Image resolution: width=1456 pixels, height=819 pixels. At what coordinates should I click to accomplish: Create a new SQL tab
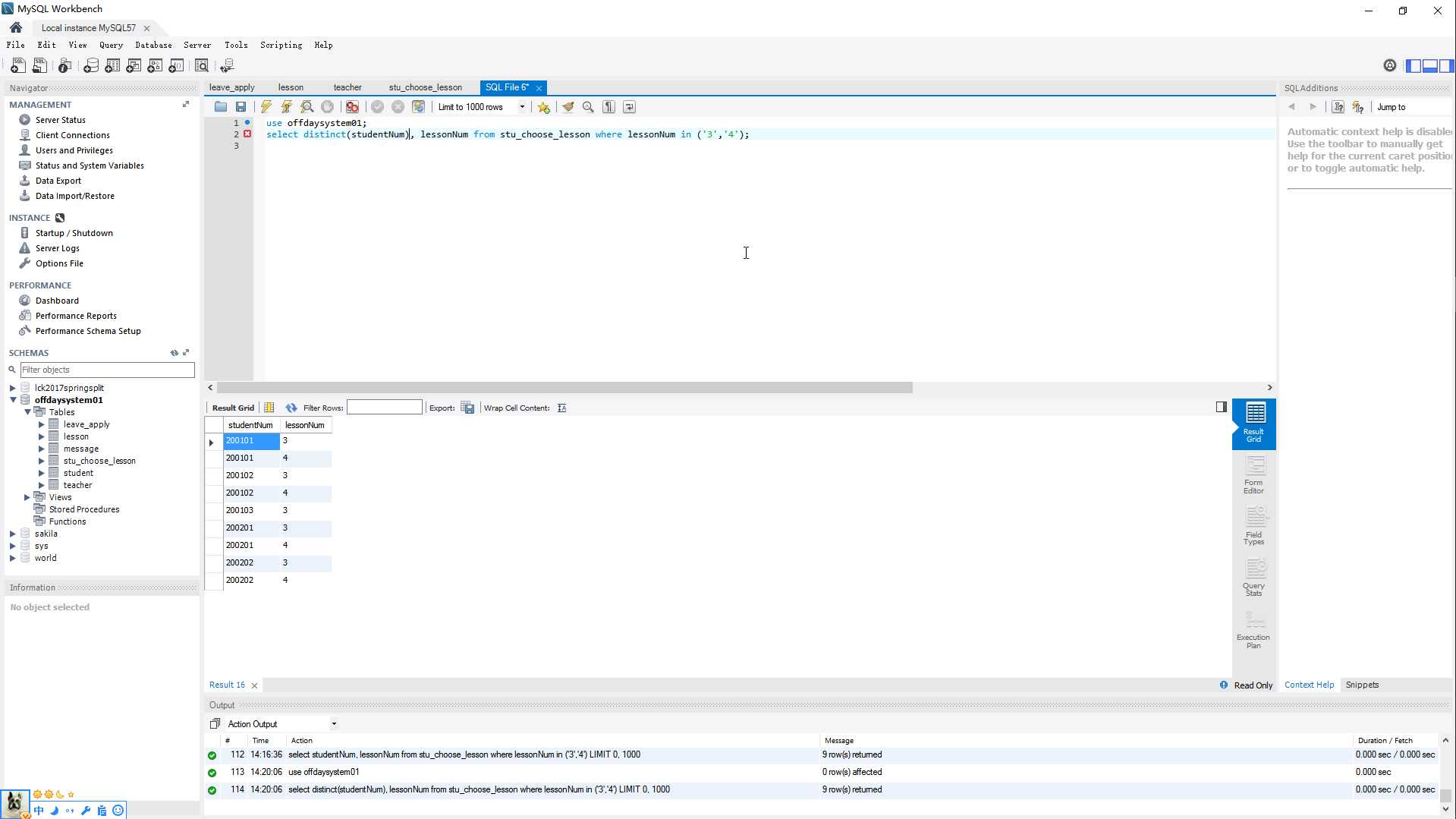[x=18, y=66]
